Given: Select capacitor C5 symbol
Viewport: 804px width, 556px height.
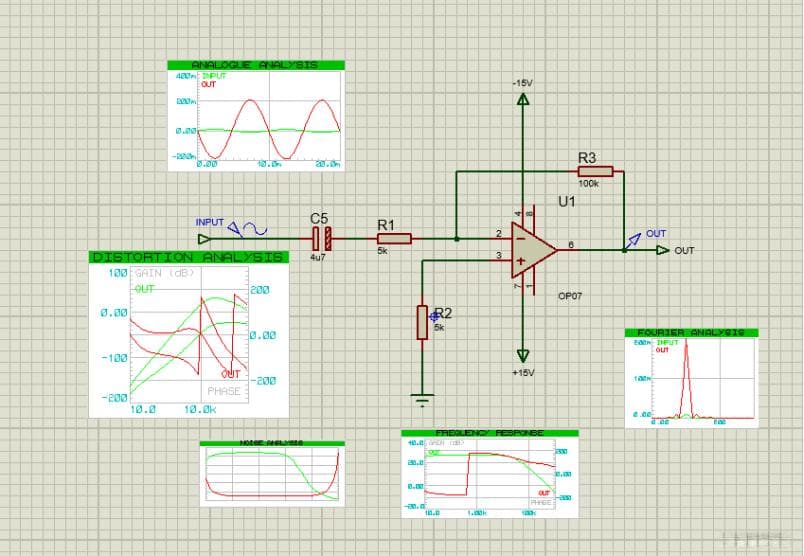Looking at the screenshot, I should (x=321, y=239).
